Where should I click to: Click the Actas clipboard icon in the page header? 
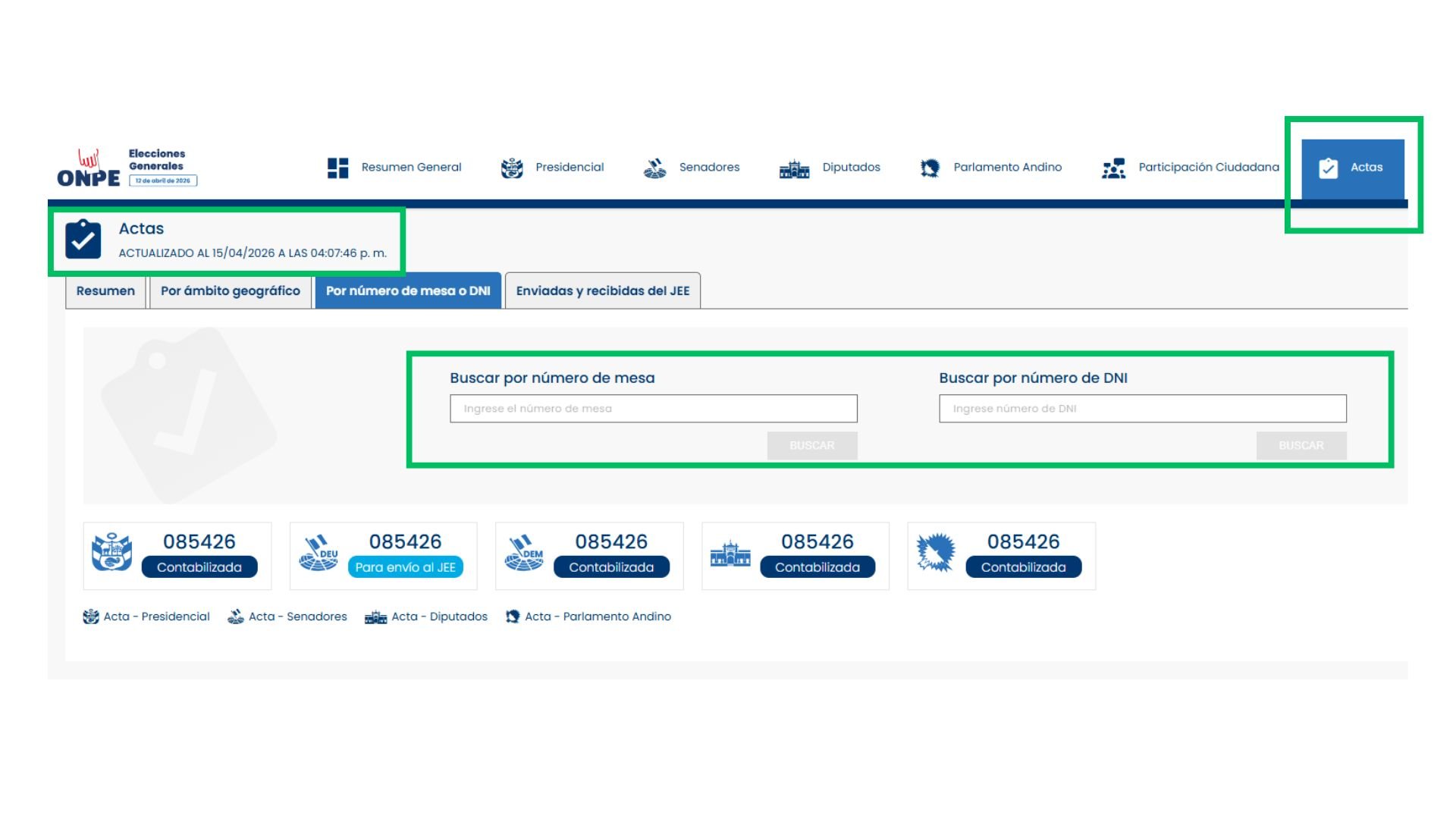pyautogui.click(x=83, y=240)
